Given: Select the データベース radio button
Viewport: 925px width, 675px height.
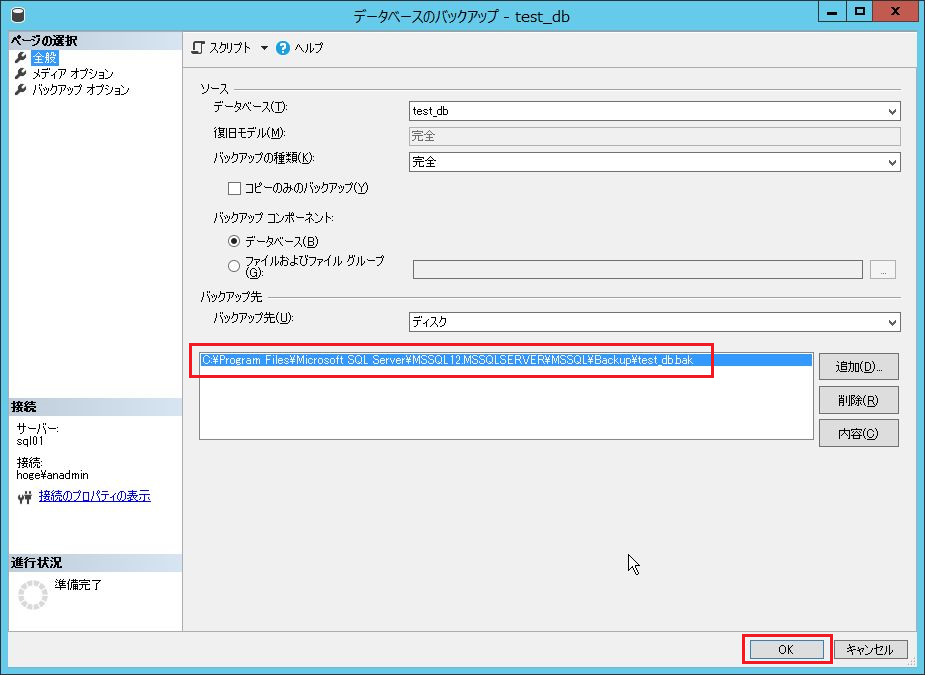Looking at the screenshot, I should tap(234, 241).
